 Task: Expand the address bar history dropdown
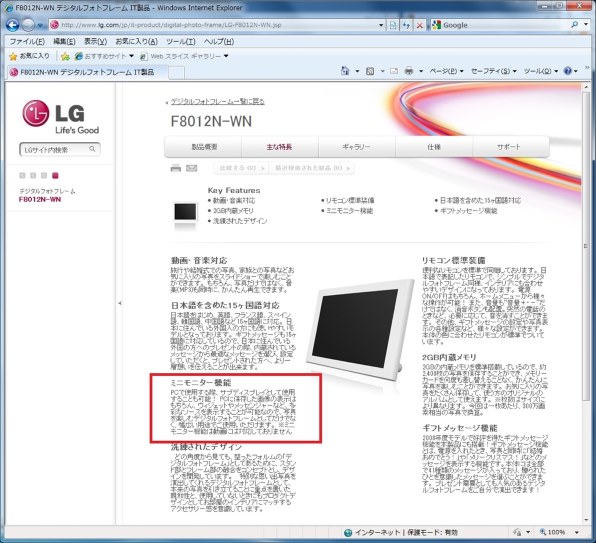pos(381,25)
